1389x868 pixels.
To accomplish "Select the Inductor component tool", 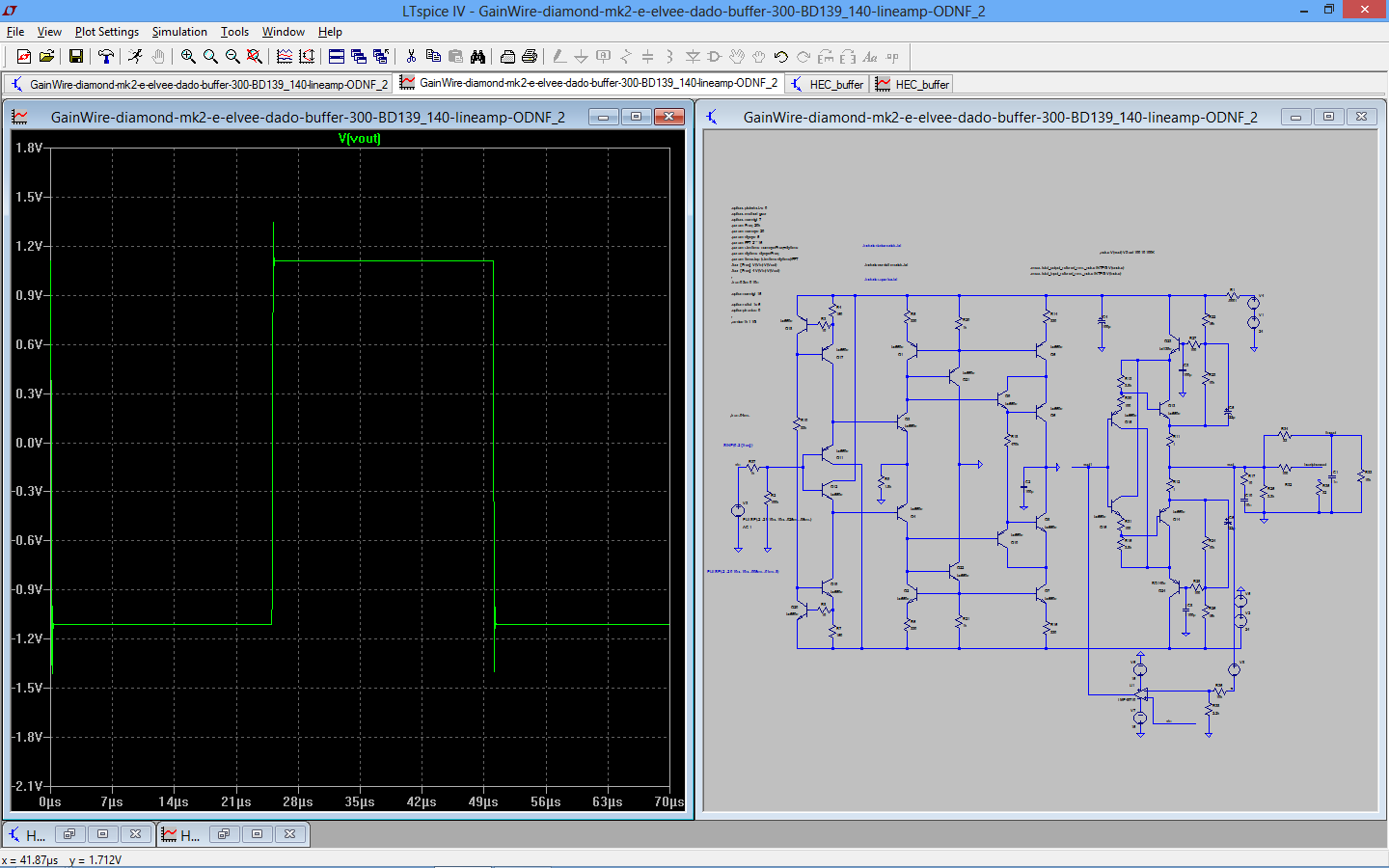I will 669,57.
